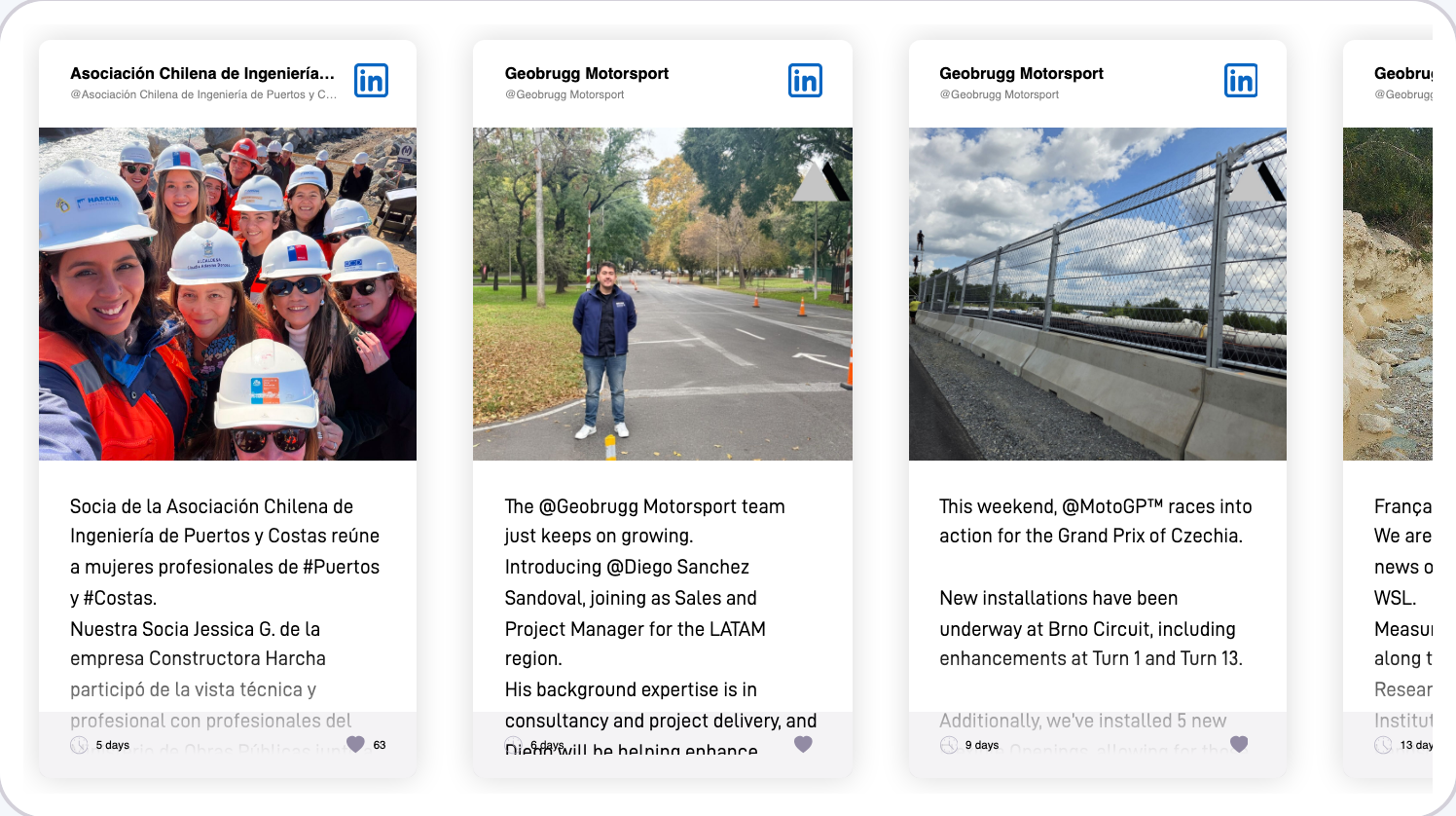Open photo of man standing on road
The width and height of the screenshot is (1456, 816).
(x=663, y=294)
